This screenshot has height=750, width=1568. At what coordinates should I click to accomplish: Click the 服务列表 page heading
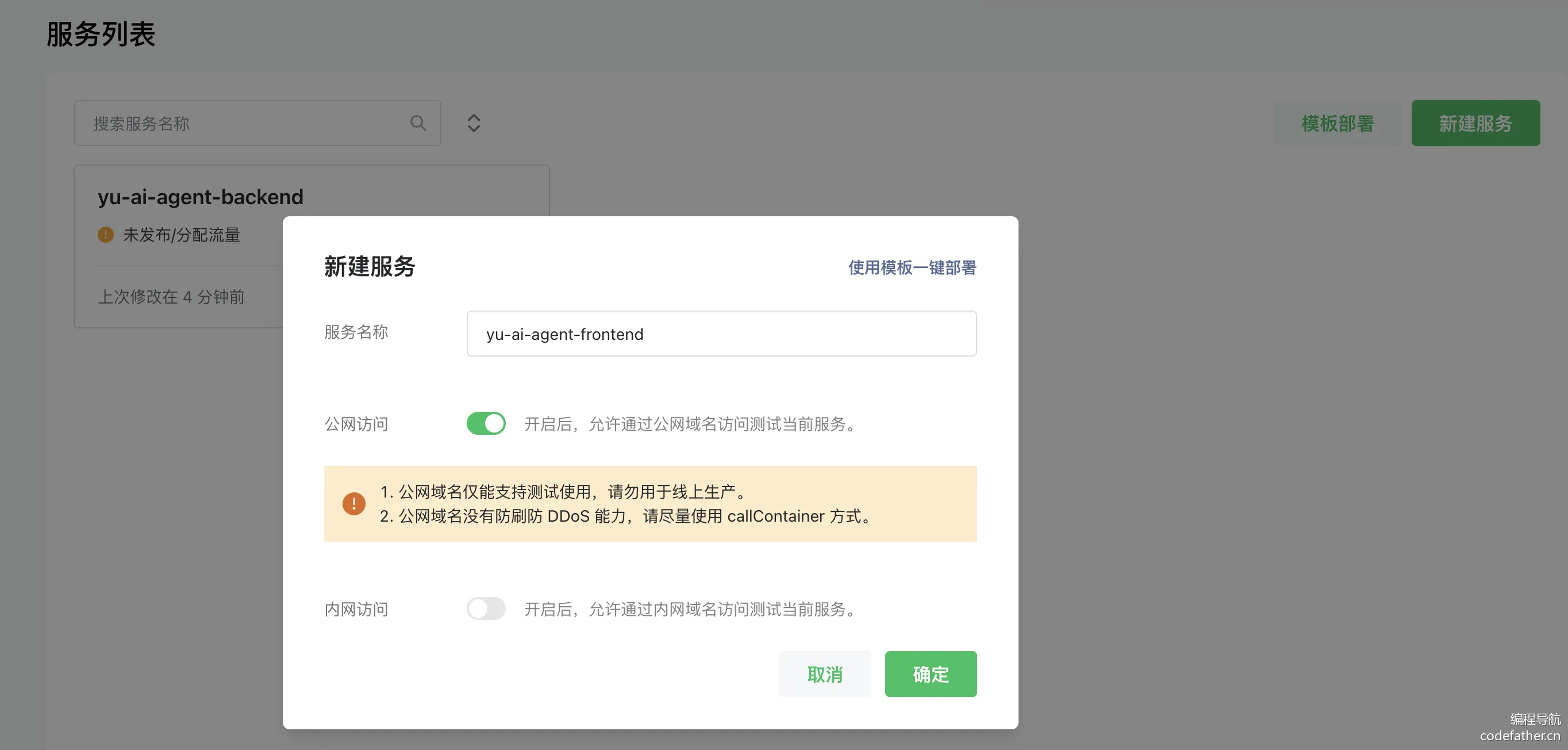point(101,34)
